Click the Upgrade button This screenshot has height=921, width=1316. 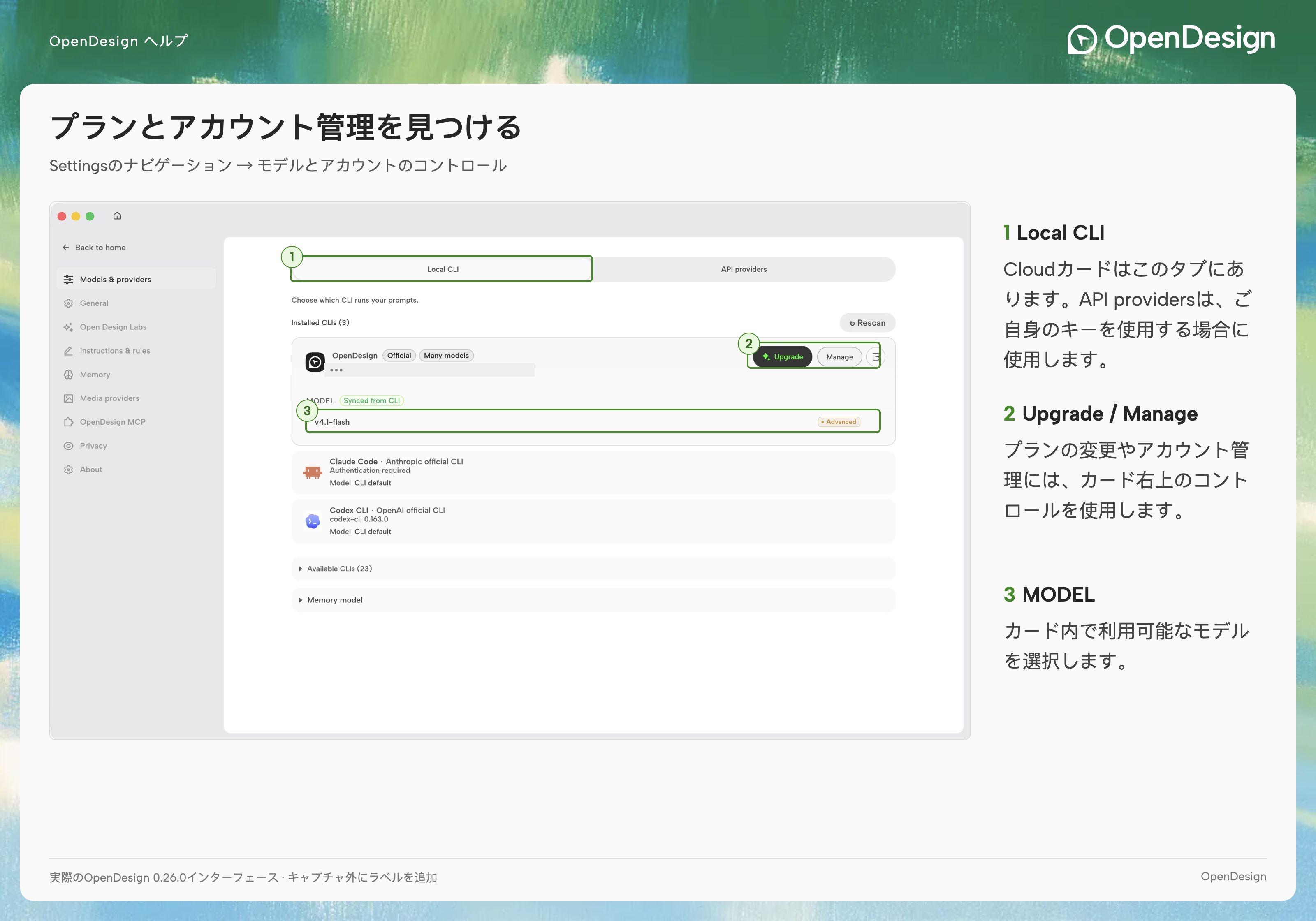pos(782,357)
